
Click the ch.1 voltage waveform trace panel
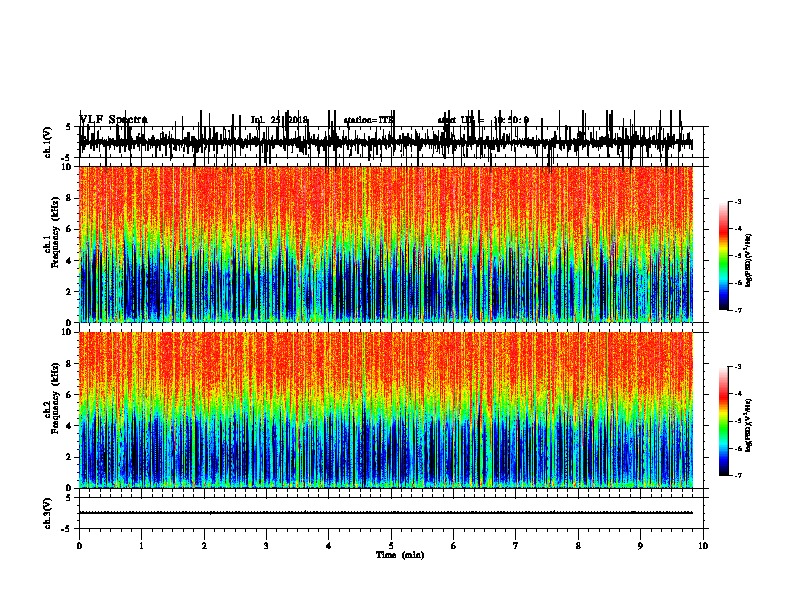[393, 142]
